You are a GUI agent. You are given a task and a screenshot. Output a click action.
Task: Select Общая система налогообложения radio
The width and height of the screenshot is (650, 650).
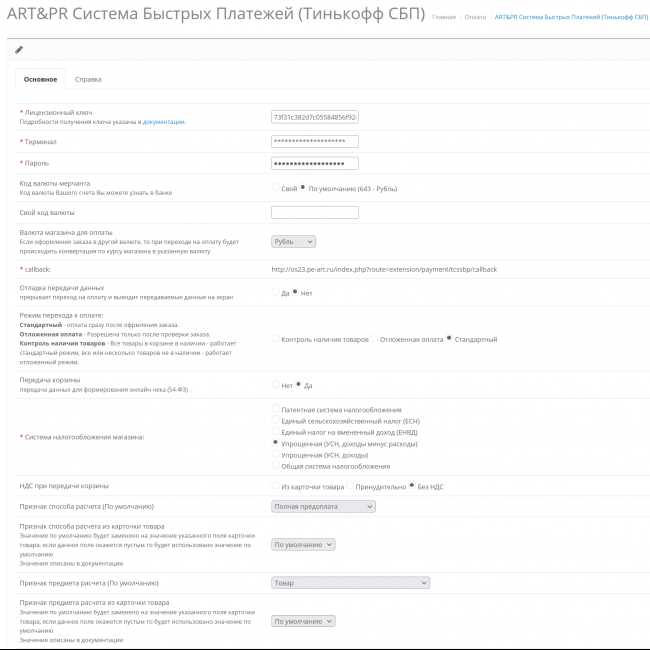[276, 466]
